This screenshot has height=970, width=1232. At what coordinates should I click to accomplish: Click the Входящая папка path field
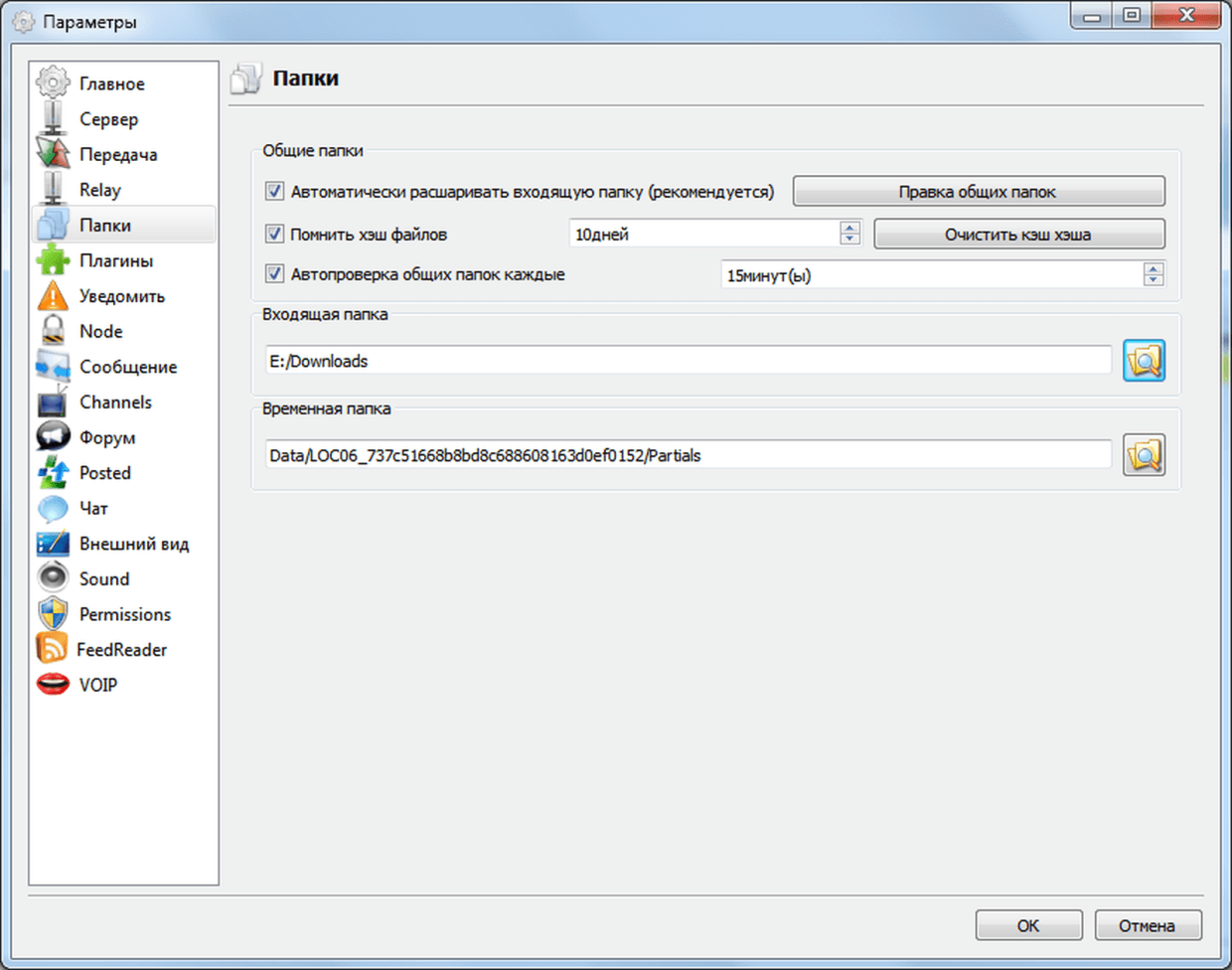[x=688, y=361]
